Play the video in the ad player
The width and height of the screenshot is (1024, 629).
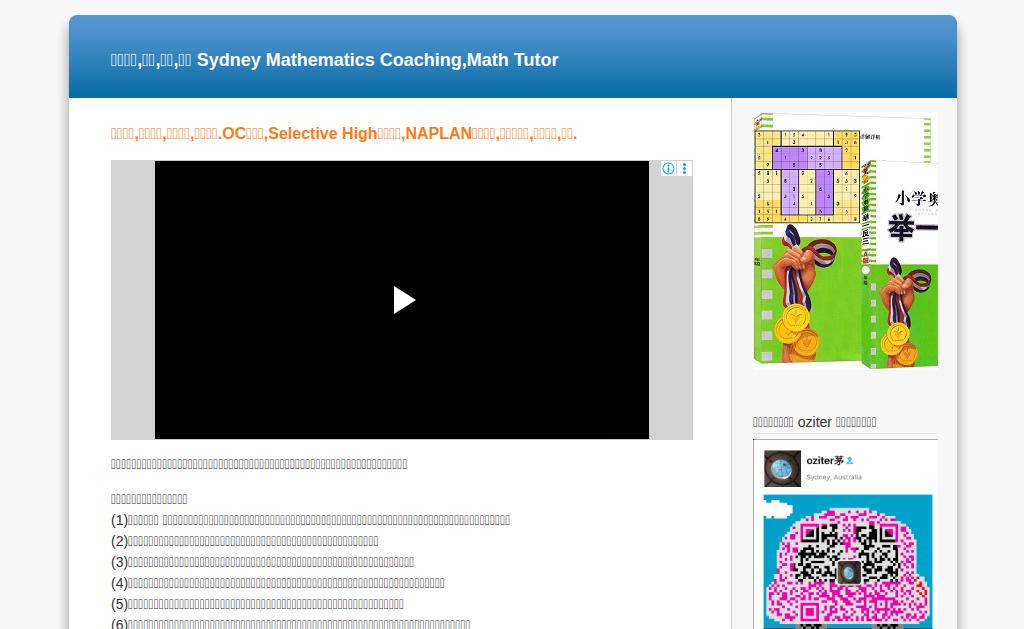404,300
